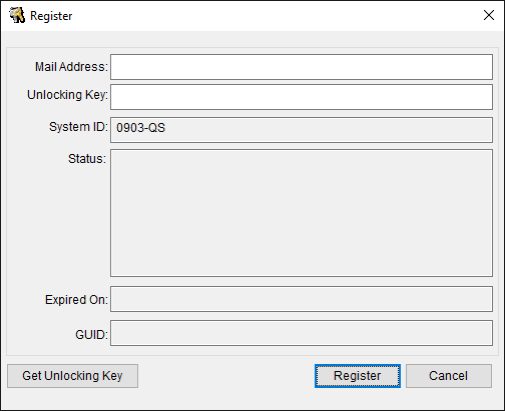Click the application icon in the title bar
Viewport: 505px width, 411px height.
[x=17, y=15]
